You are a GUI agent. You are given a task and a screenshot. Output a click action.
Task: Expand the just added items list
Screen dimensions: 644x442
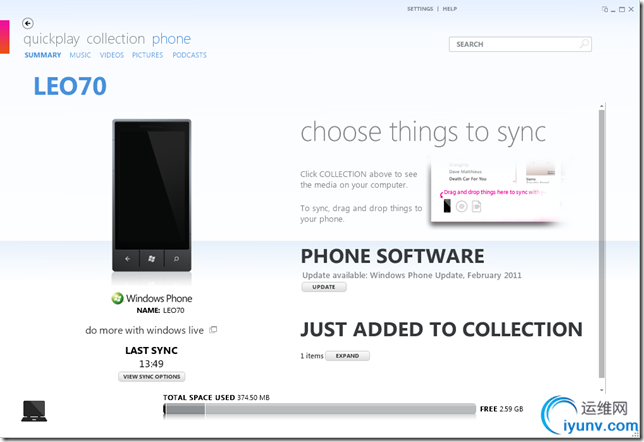[x=347, y=356]
